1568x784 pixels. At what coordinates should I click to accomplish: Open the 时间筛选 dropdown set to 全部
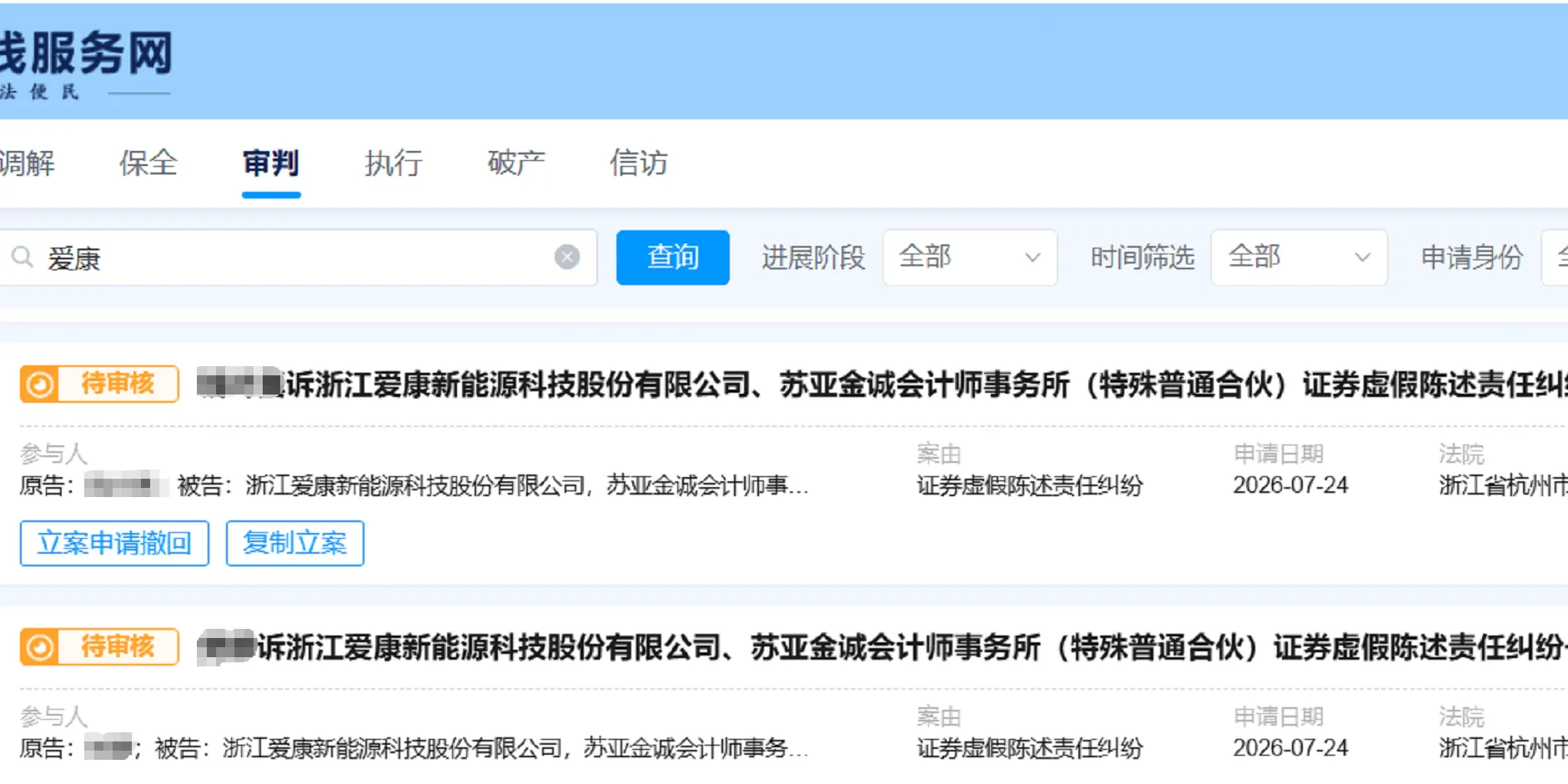coord(1299,258)
